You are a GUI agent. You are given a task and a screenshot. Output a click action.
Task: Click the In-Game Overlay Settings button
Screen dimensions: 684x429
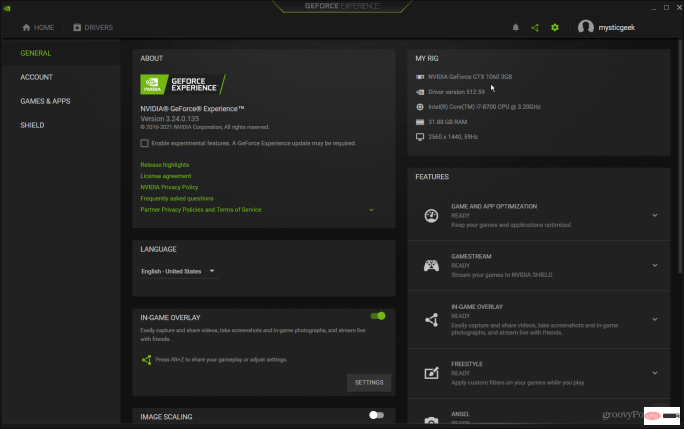tap(369, 382)
